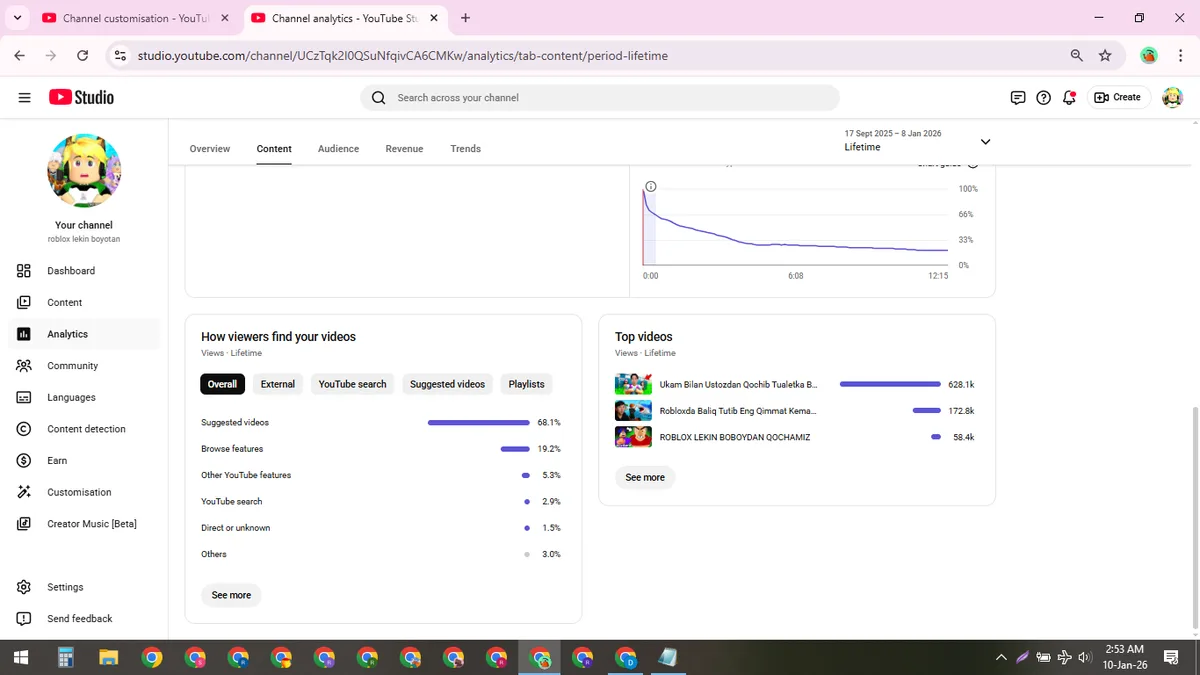The image size is (1200, 675).
Task: Select the External traffic filter chip
Action: pos(278,384)
